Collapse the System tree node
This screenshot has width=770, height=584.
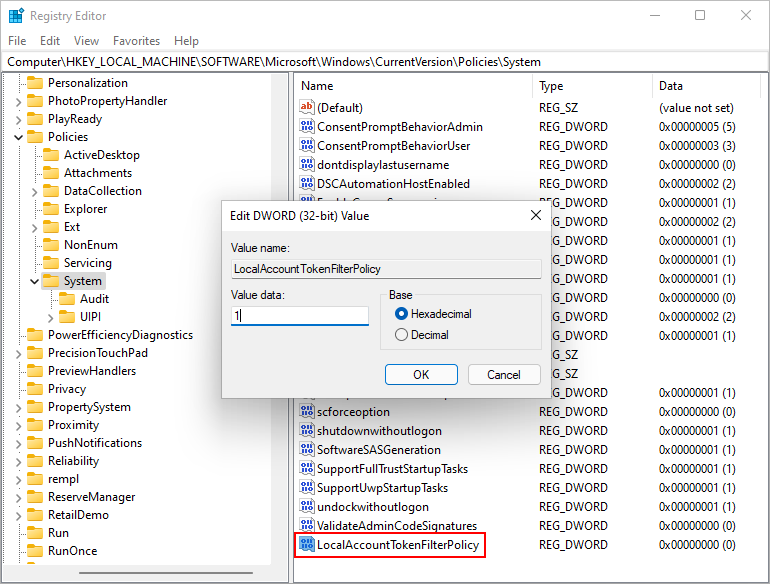click(34, 281)
